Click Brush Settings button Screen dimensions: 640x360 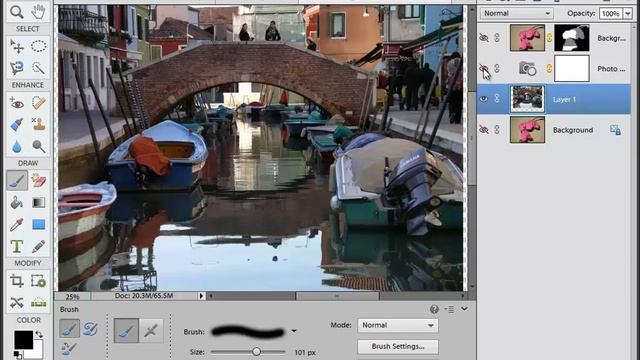point(398,347)
